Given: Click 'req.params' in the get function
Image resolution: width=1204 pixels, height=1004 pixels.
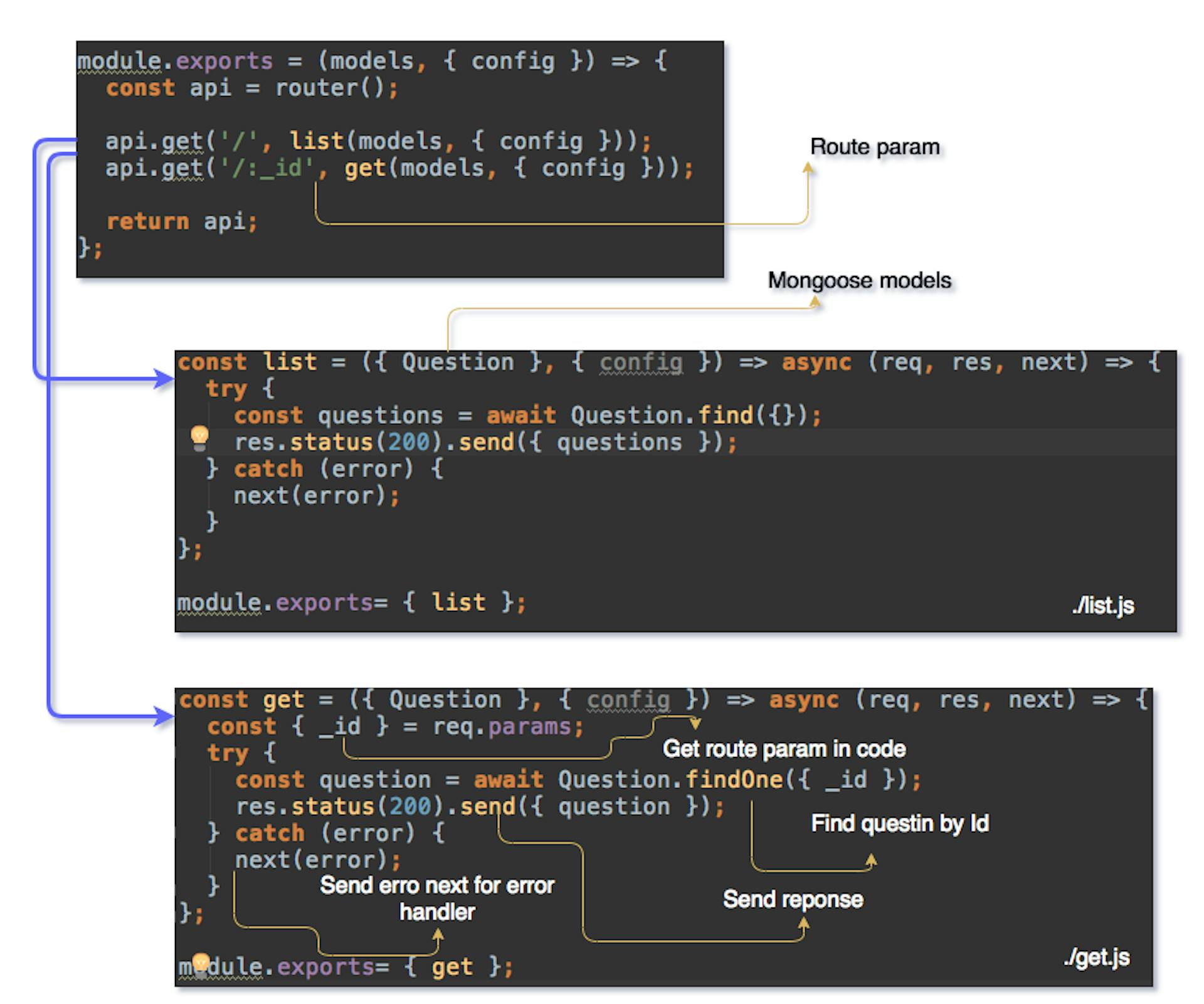Looking at the screenshot, I should [501, 727].
